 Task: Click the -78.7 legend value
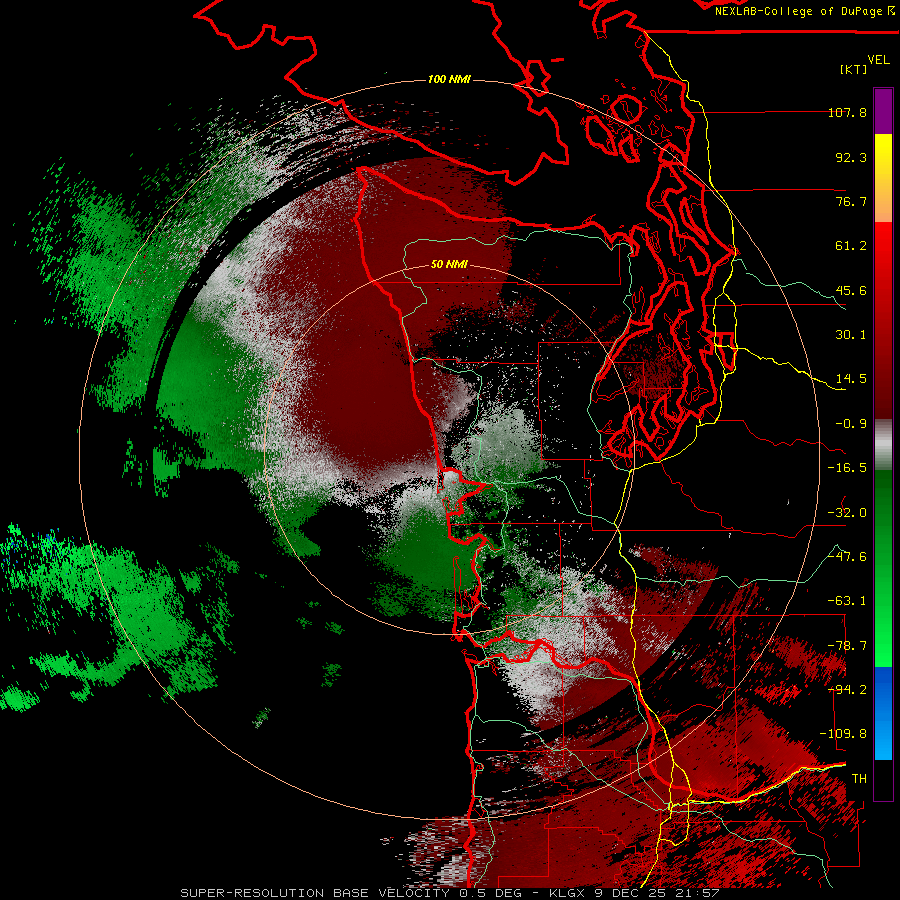point(847,646)
